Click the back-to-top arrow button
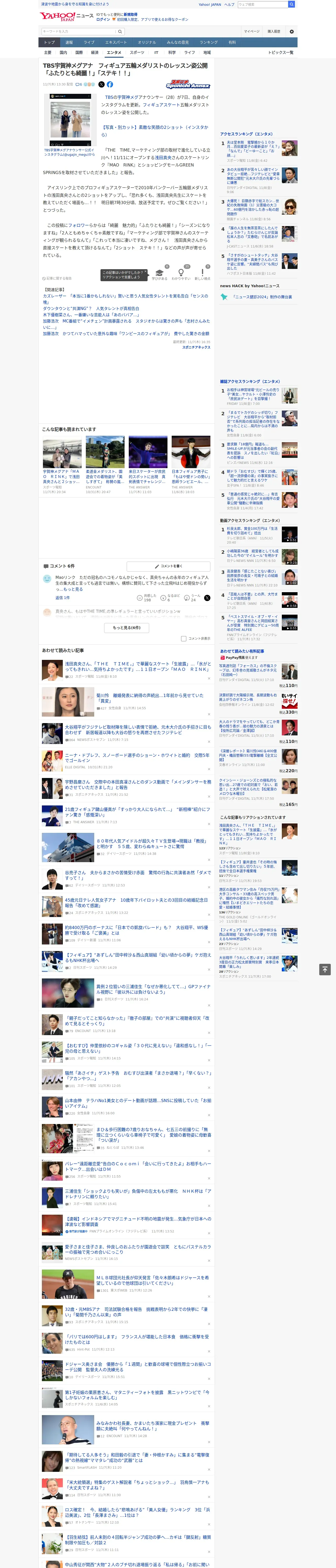Image resolution: width=336 pixels, height=1568 pixels. [325, 969]
